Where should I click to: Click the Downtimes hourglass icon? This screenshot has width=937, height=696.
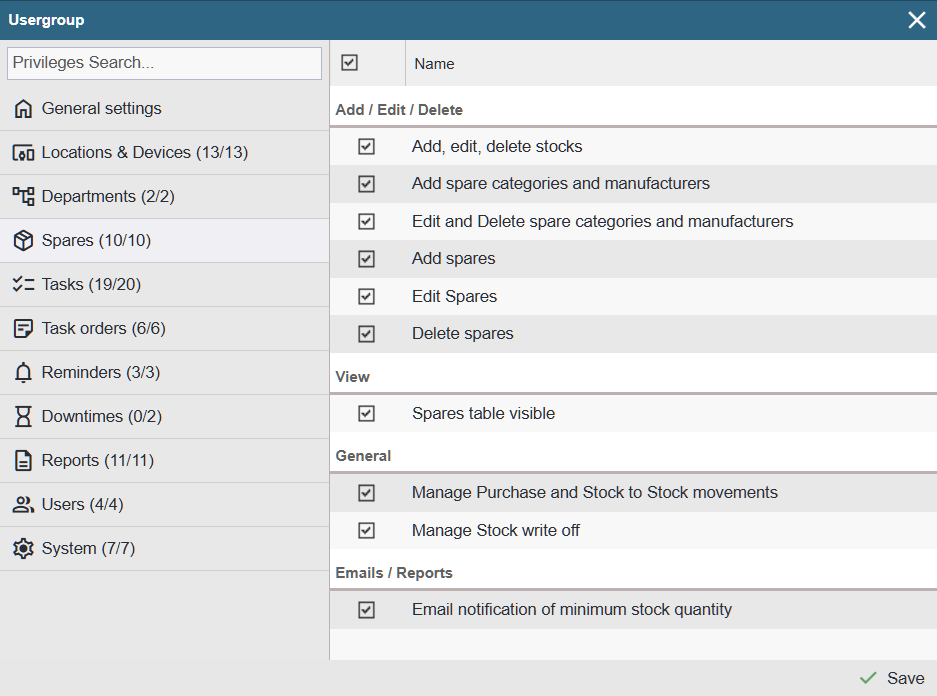tap(23, 417)
